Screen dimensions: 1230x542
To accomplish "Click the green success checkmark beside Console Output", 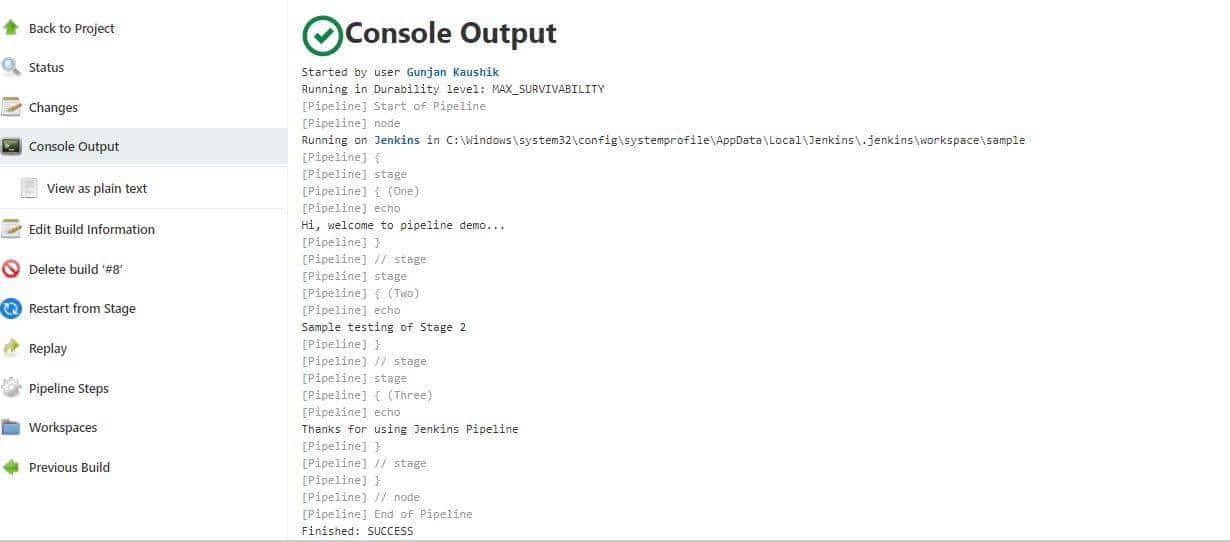I will 322,35.
